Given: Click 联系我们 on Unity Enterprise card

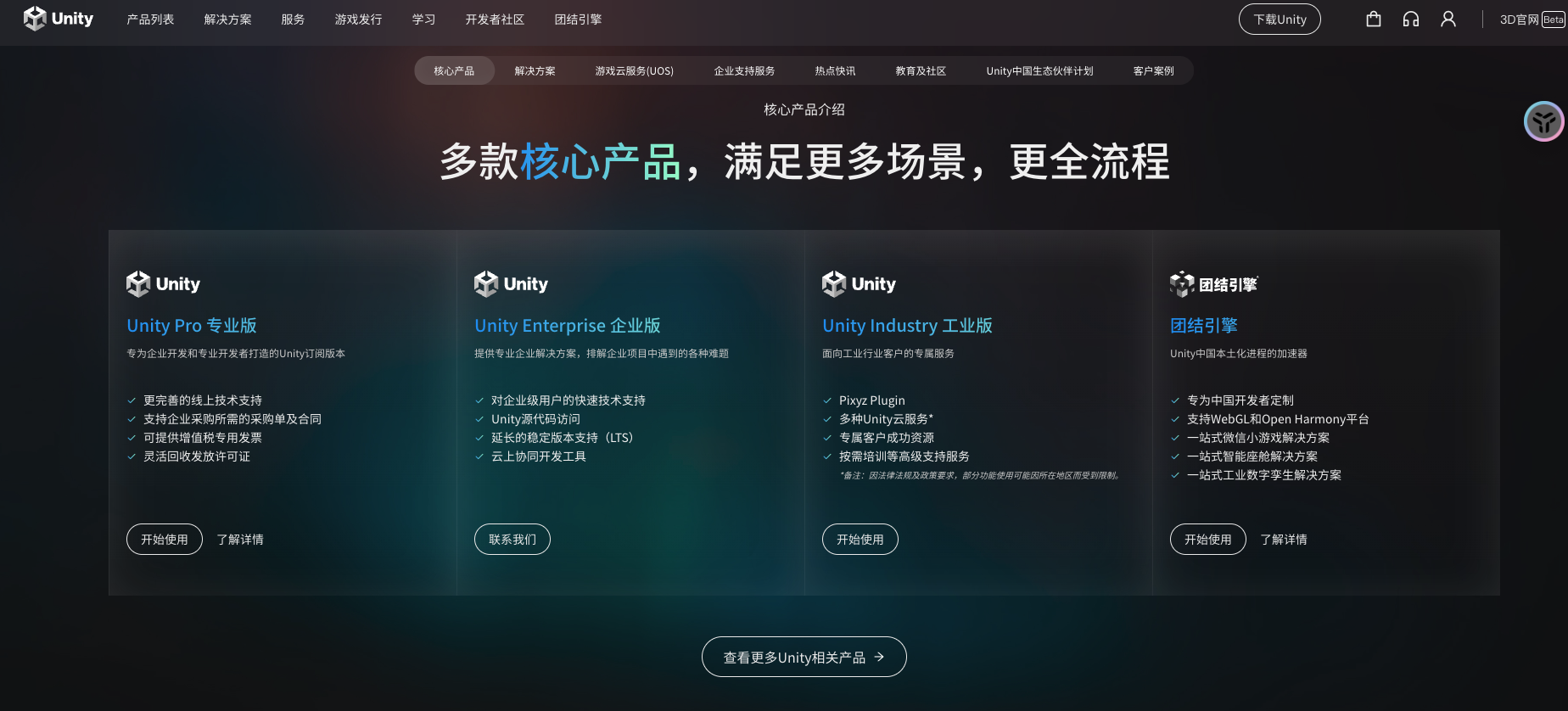Looking at the screenshot, I should click(x=512, y=540).
